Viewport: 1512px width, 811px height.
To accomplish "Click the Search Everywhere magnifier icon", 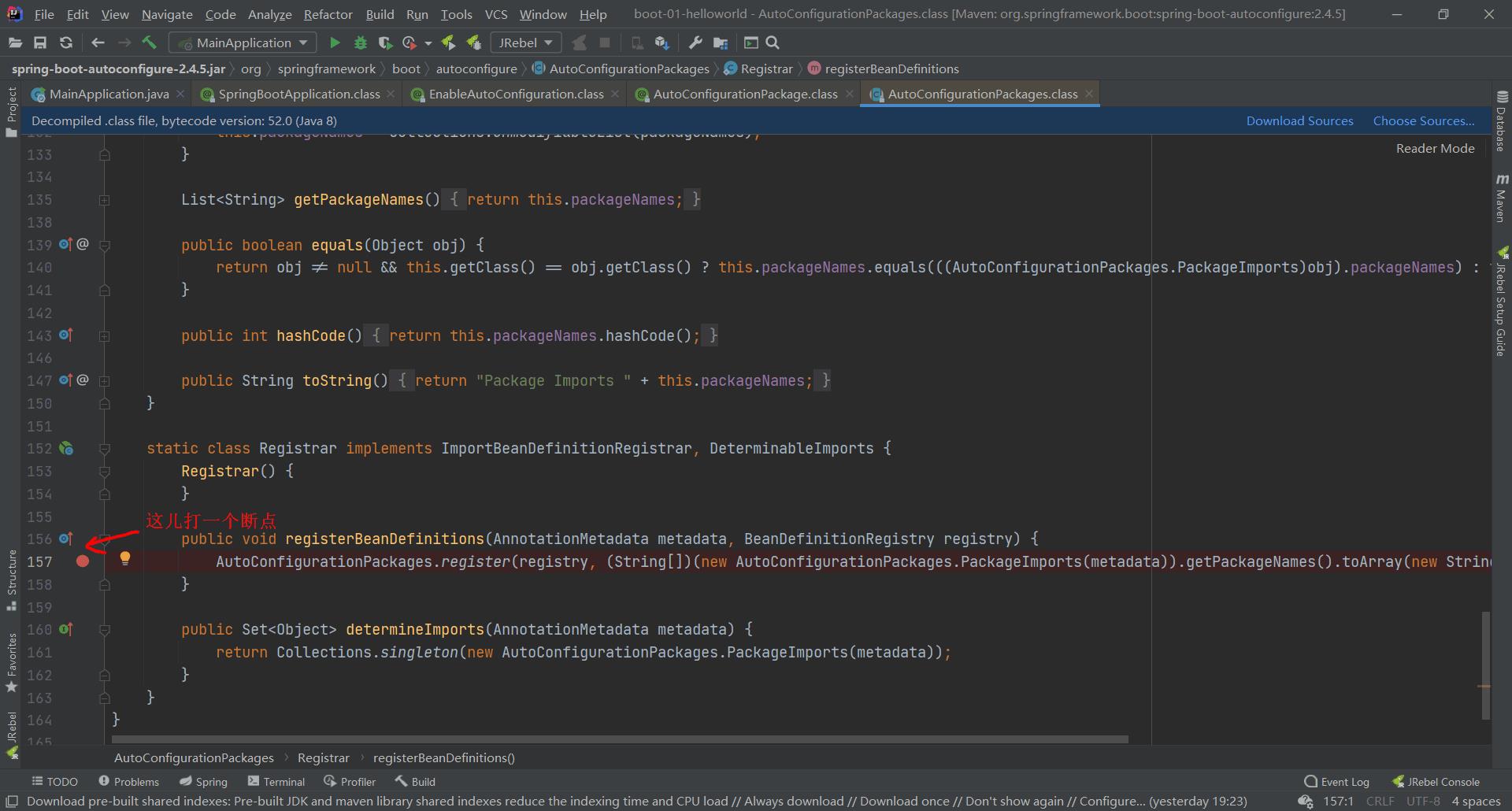I will [773, 43].
